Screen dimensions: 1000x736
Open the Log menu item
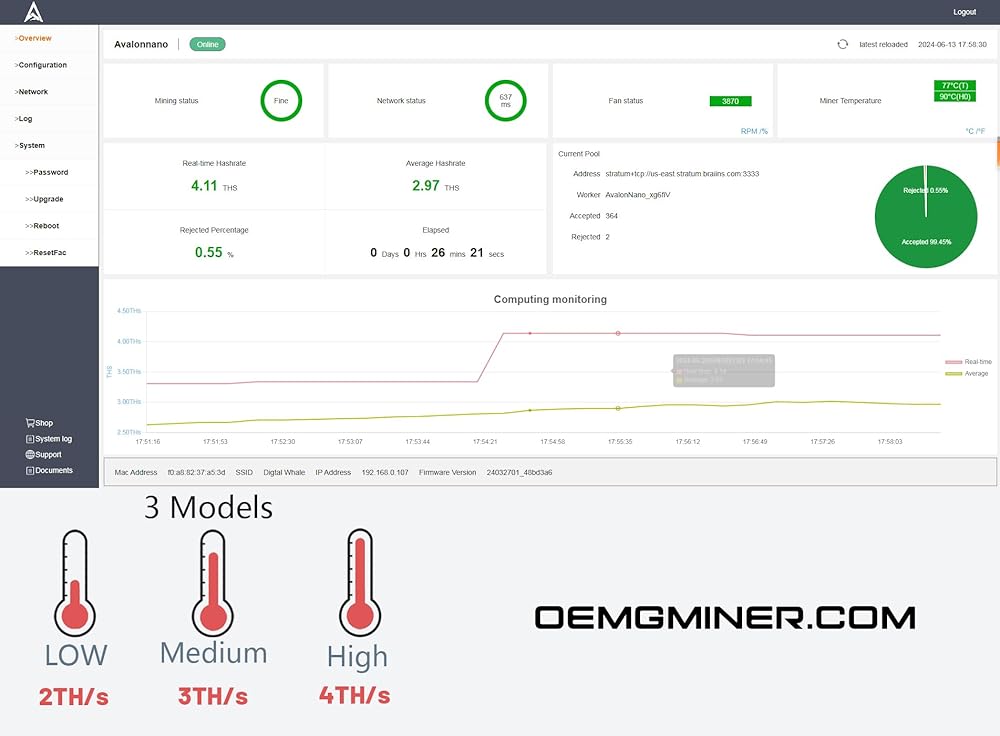tap(24, 119)
